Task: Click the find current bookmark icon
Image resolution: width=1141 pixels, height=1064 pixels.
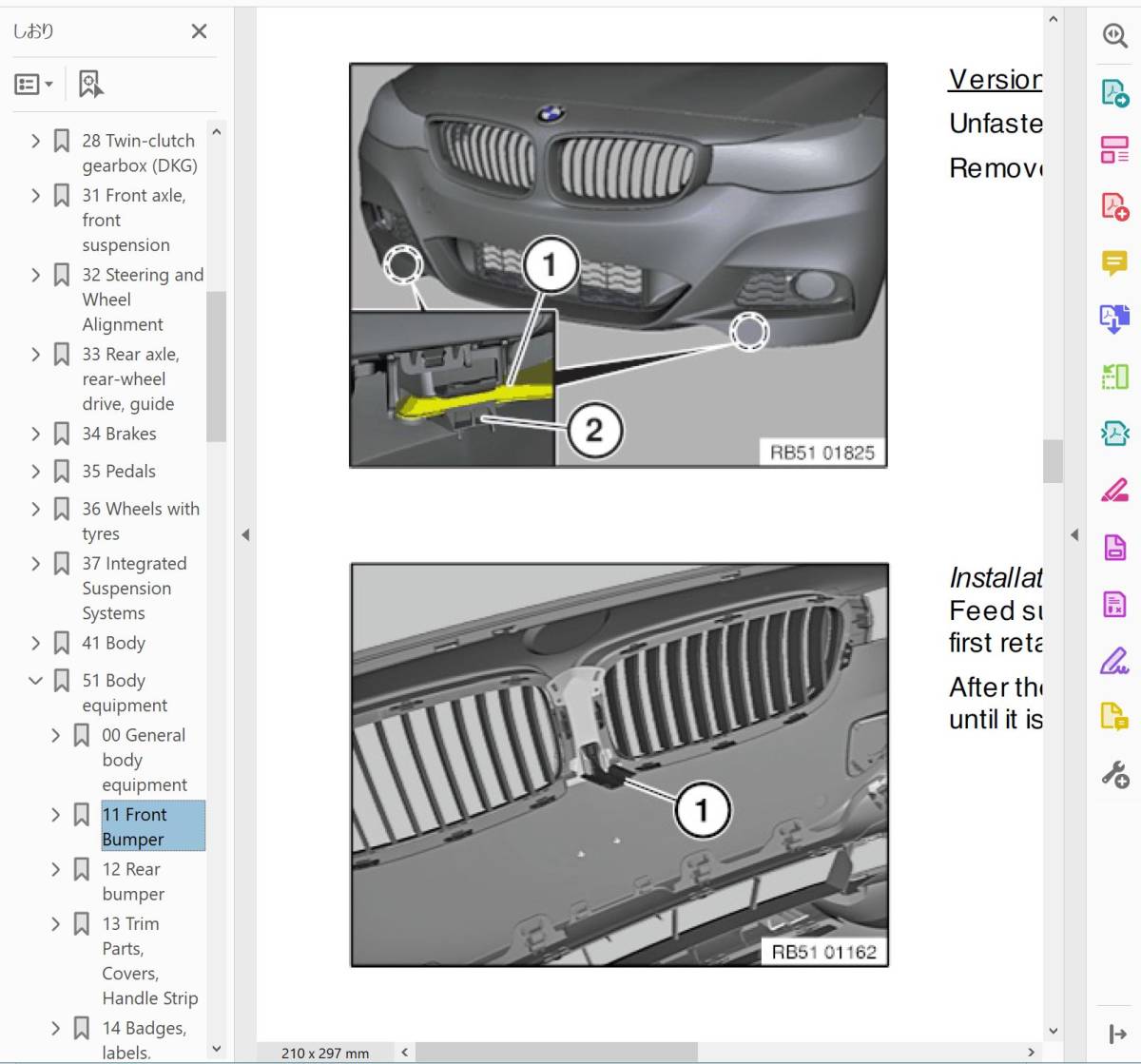Action: tap(91, 85)
